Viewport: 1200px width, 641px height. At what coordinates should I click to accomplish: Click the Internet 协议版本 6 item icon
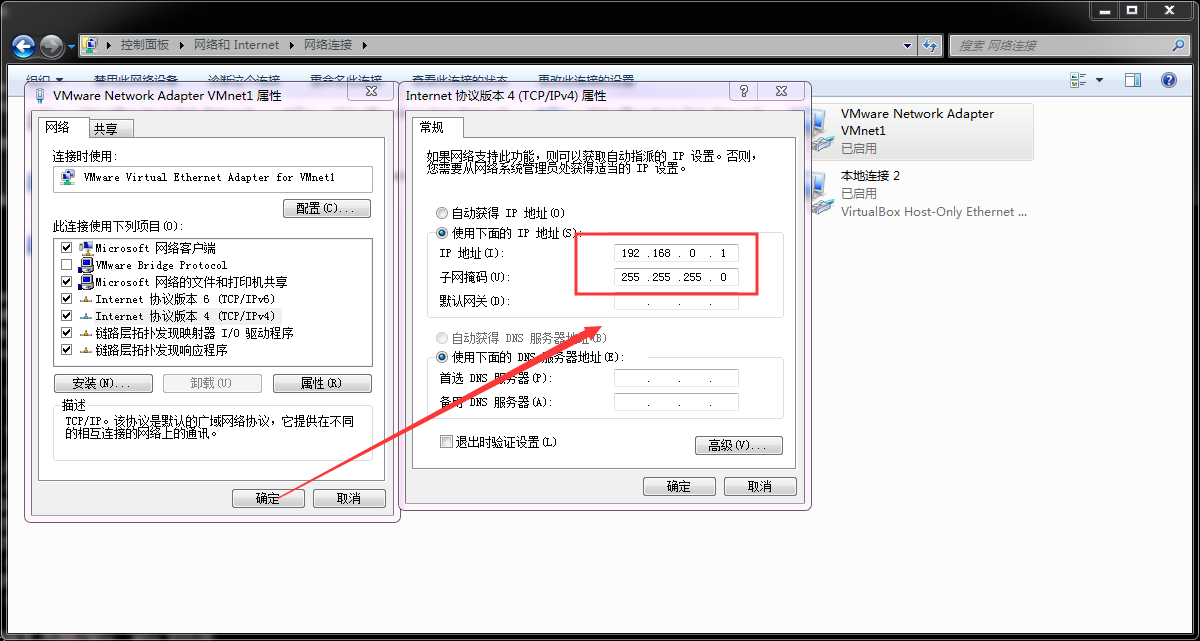[86, 299]
